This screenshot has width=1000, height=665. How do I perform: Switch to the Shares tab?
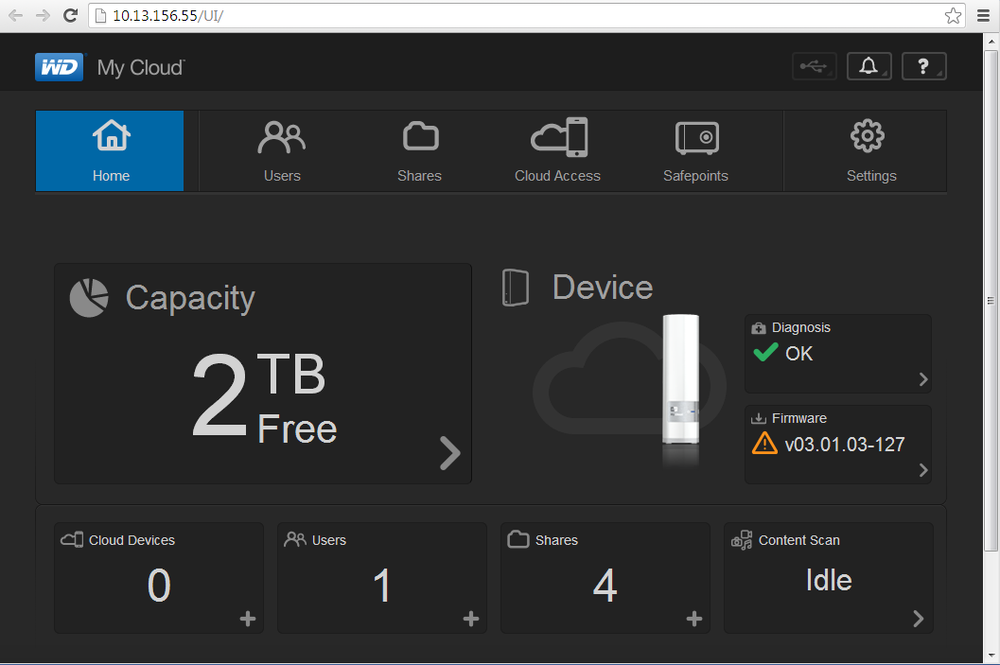coord(420,151)
